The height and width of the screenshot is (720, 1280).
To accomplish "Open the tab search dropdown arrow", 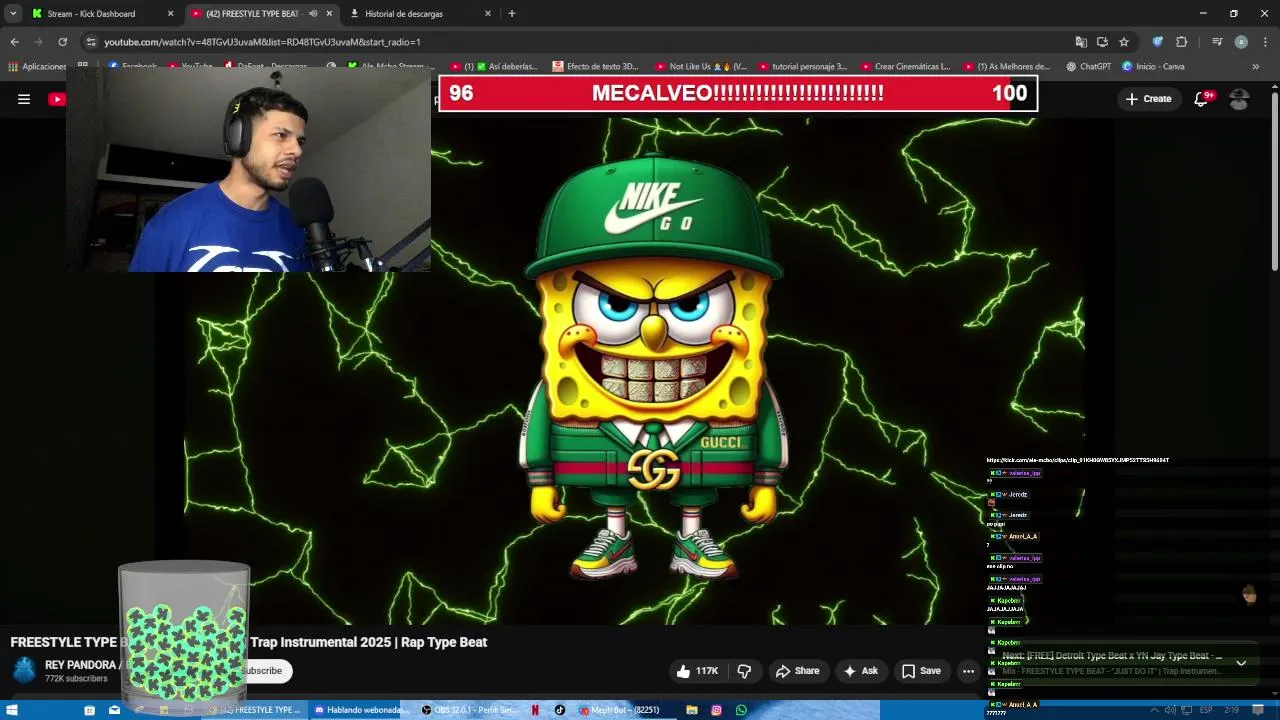I will click(x=13, y=14).
